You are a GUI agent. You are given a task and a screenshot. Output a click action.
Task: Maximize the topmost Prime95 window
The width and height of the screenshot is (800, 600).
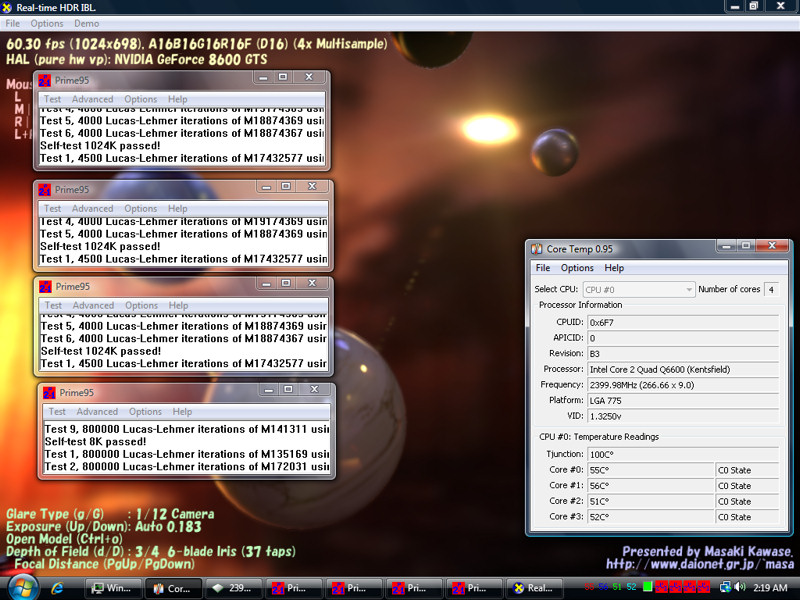[x=283, y=77]
